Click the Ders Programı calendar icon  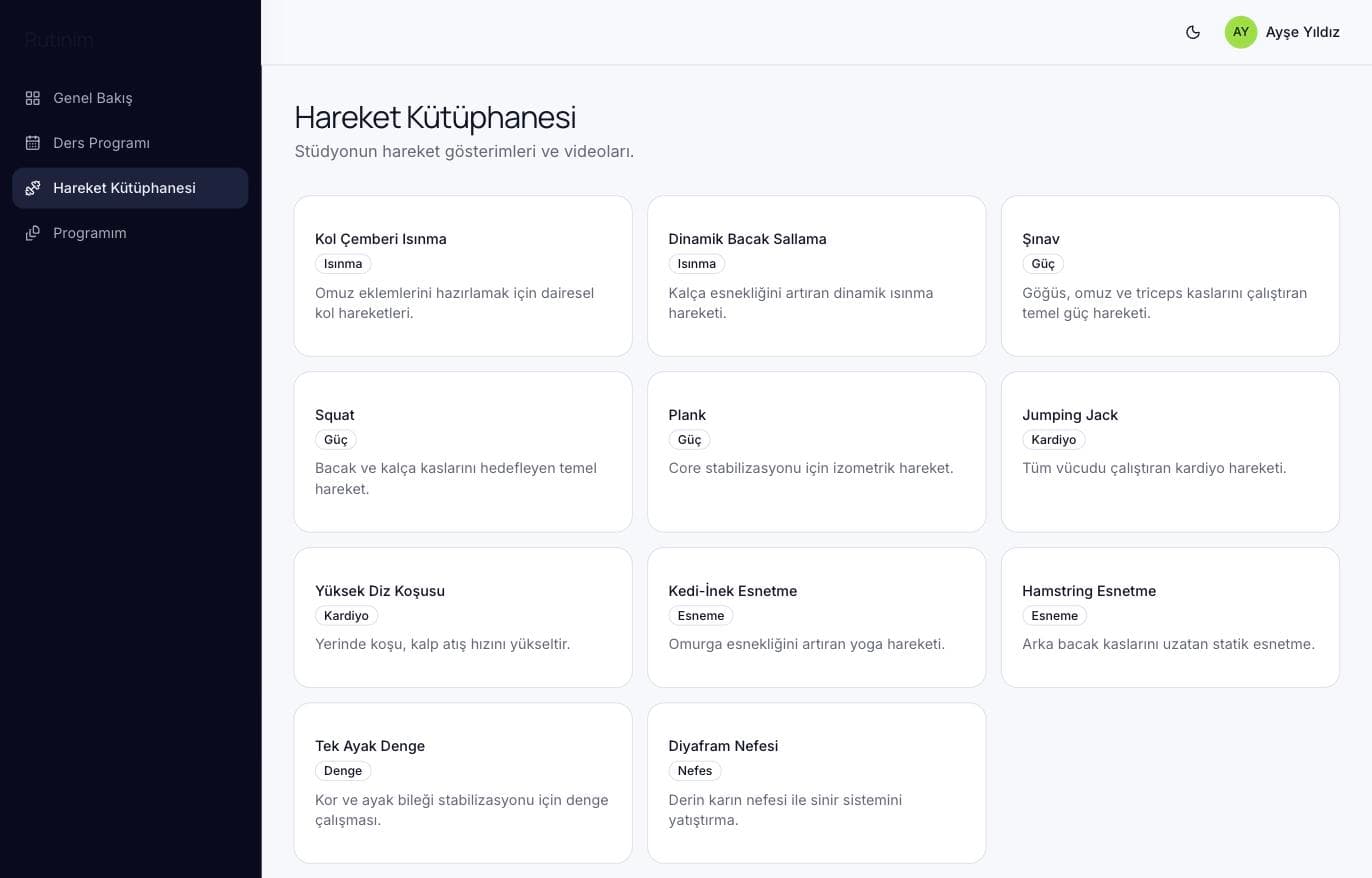pos(33,143)
